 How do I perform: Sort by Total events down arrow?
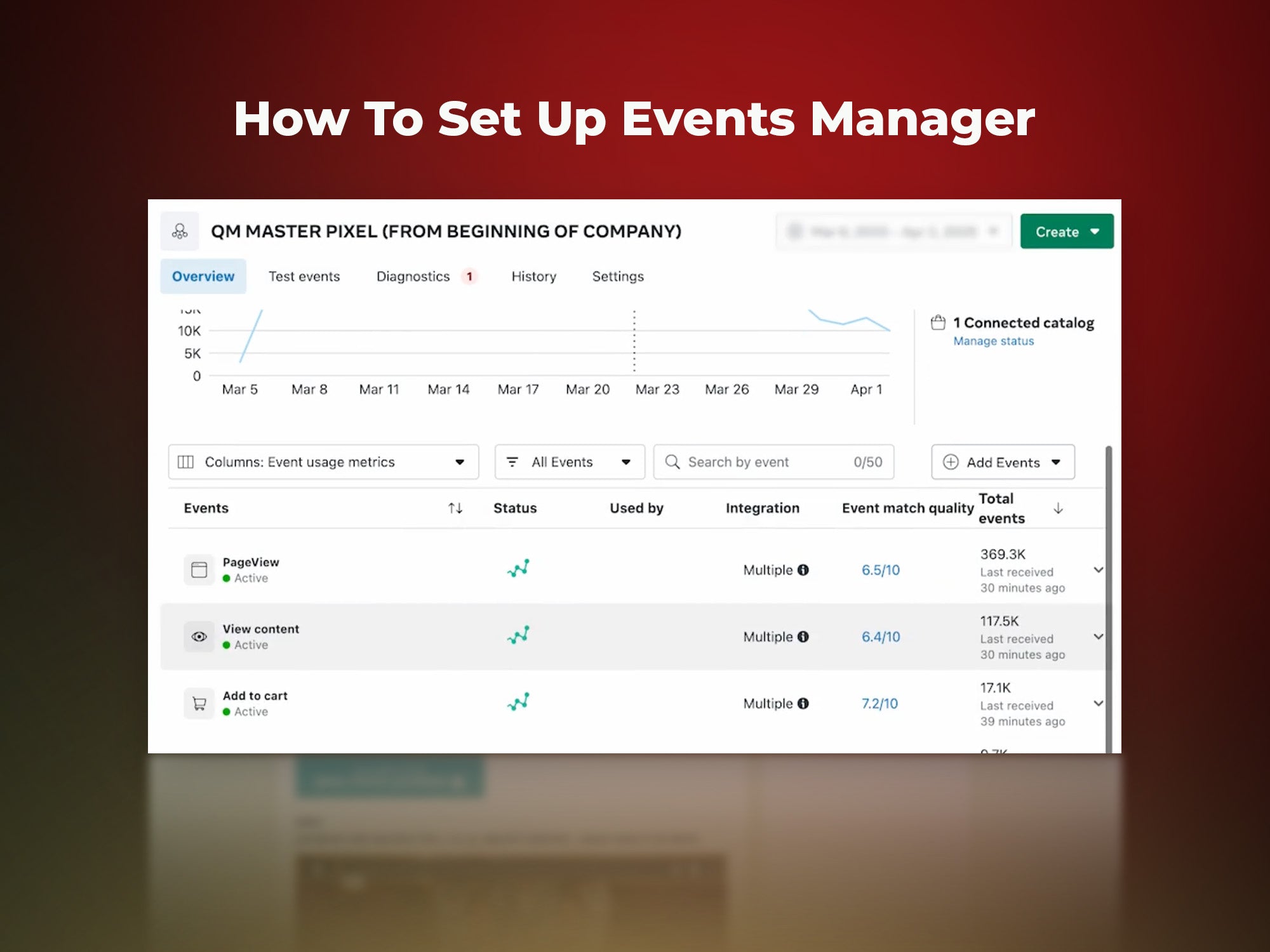click(1058, 508)
